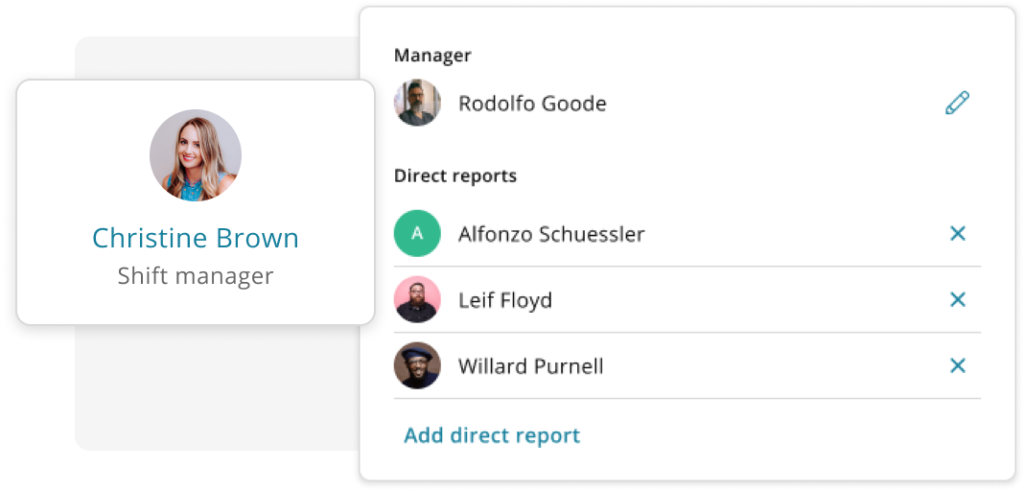Remove Willard Purnell using the X icon
This screenshot has width=1024, height=491.
pos(957,366)
